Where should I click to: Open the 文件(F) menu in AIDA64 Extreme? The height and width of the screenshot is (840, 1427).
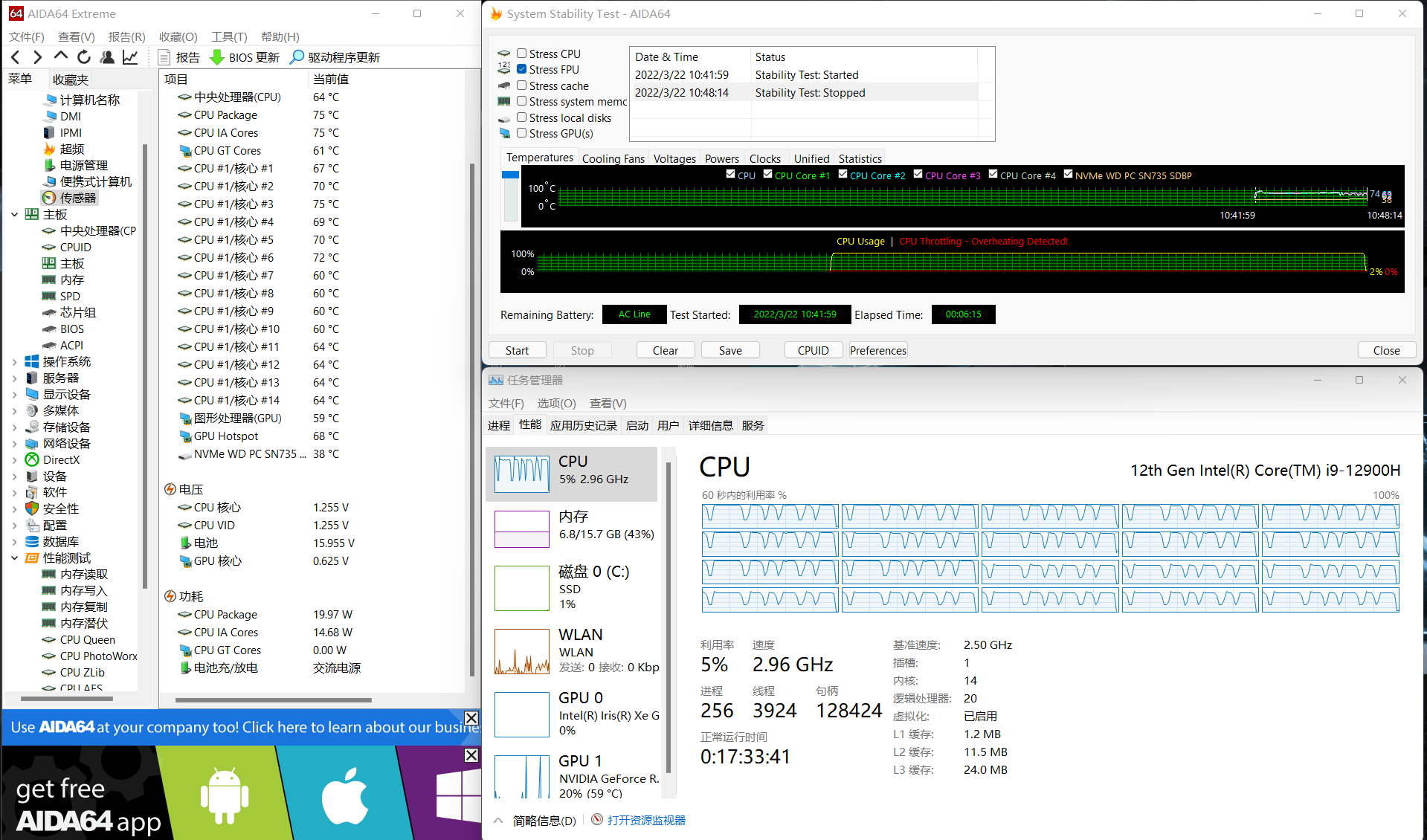27,36
